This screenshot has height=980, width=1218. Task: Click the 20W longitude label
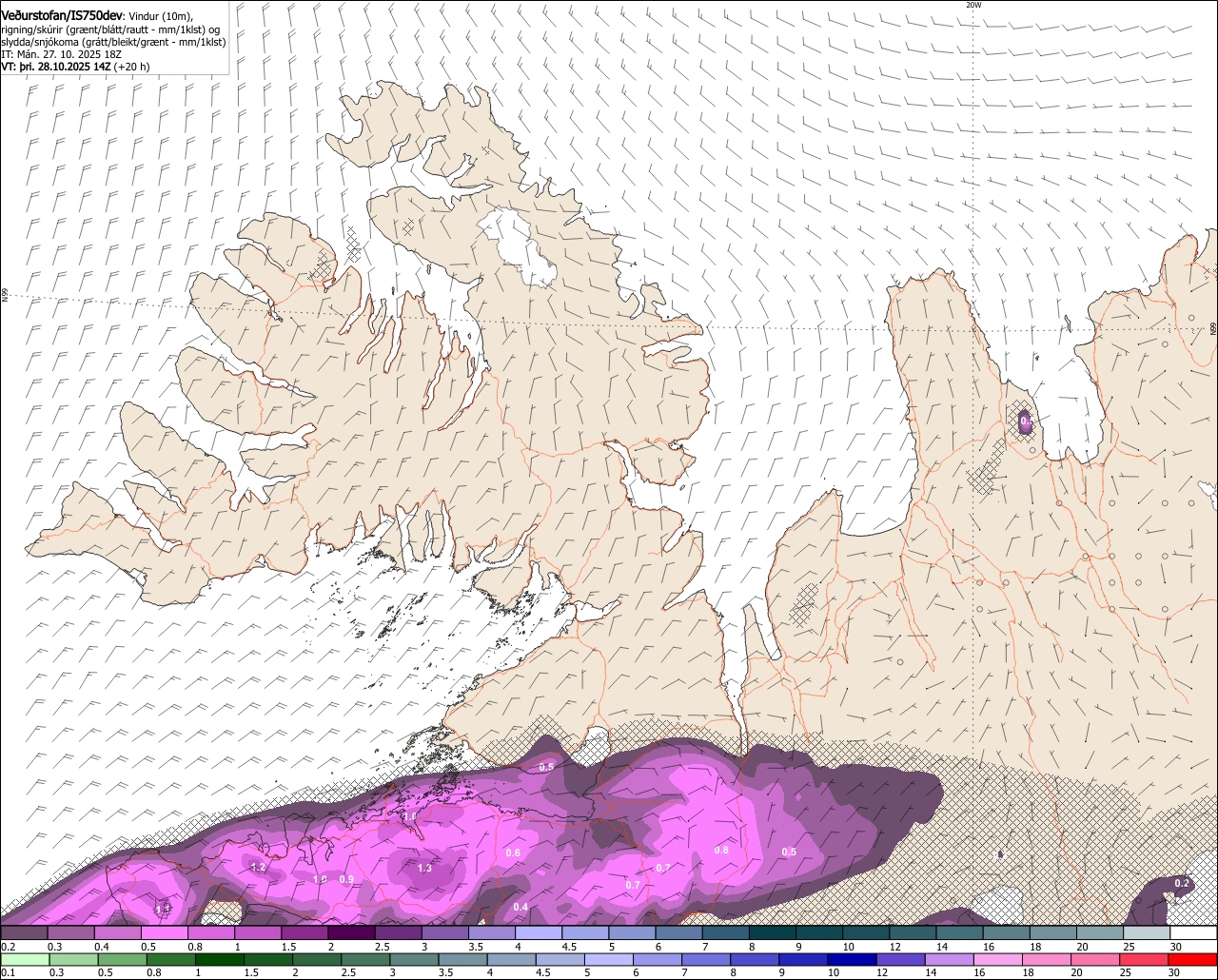pos(972,5)
